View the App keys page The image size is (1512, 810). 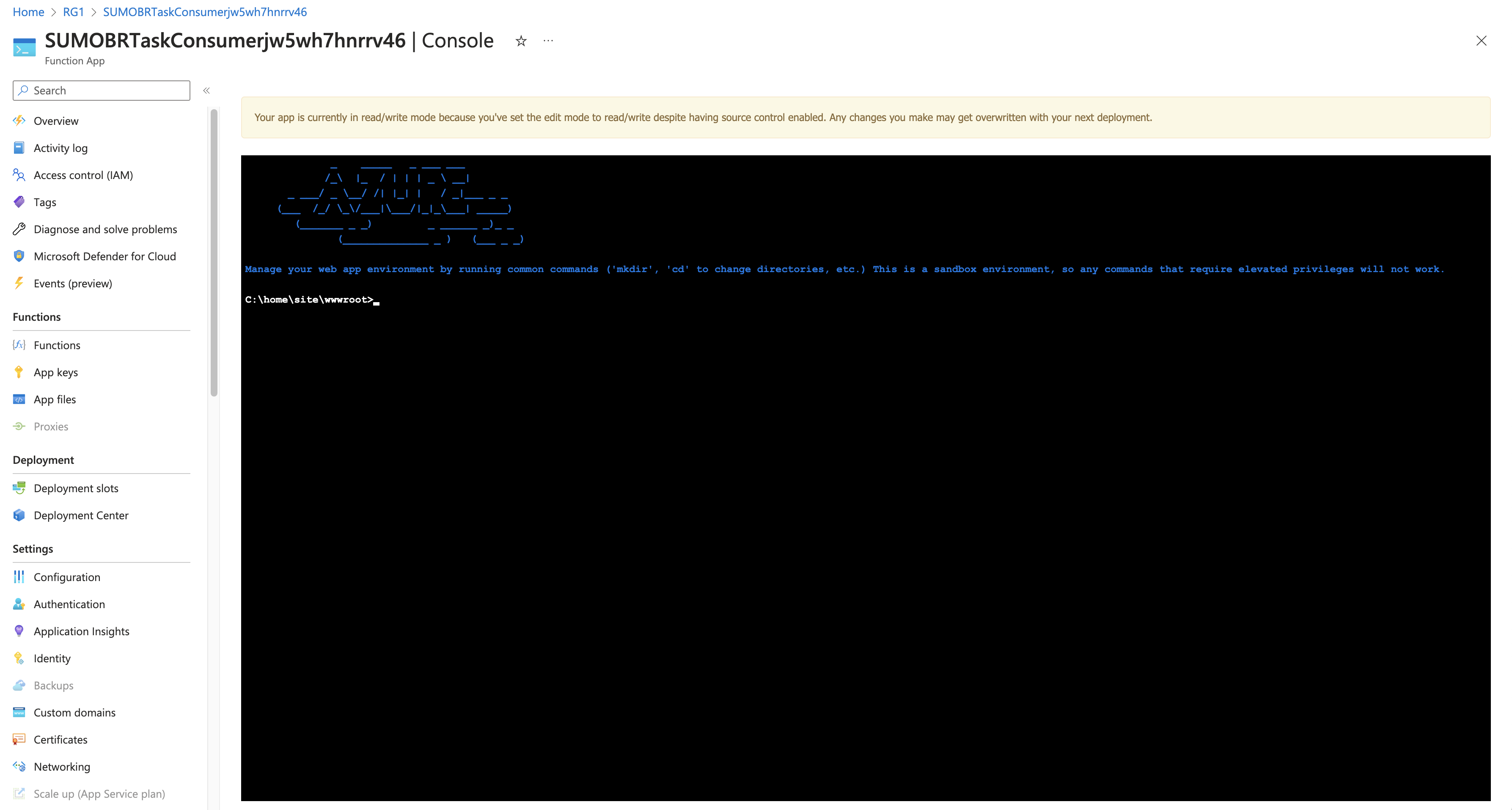coord(56,372)
